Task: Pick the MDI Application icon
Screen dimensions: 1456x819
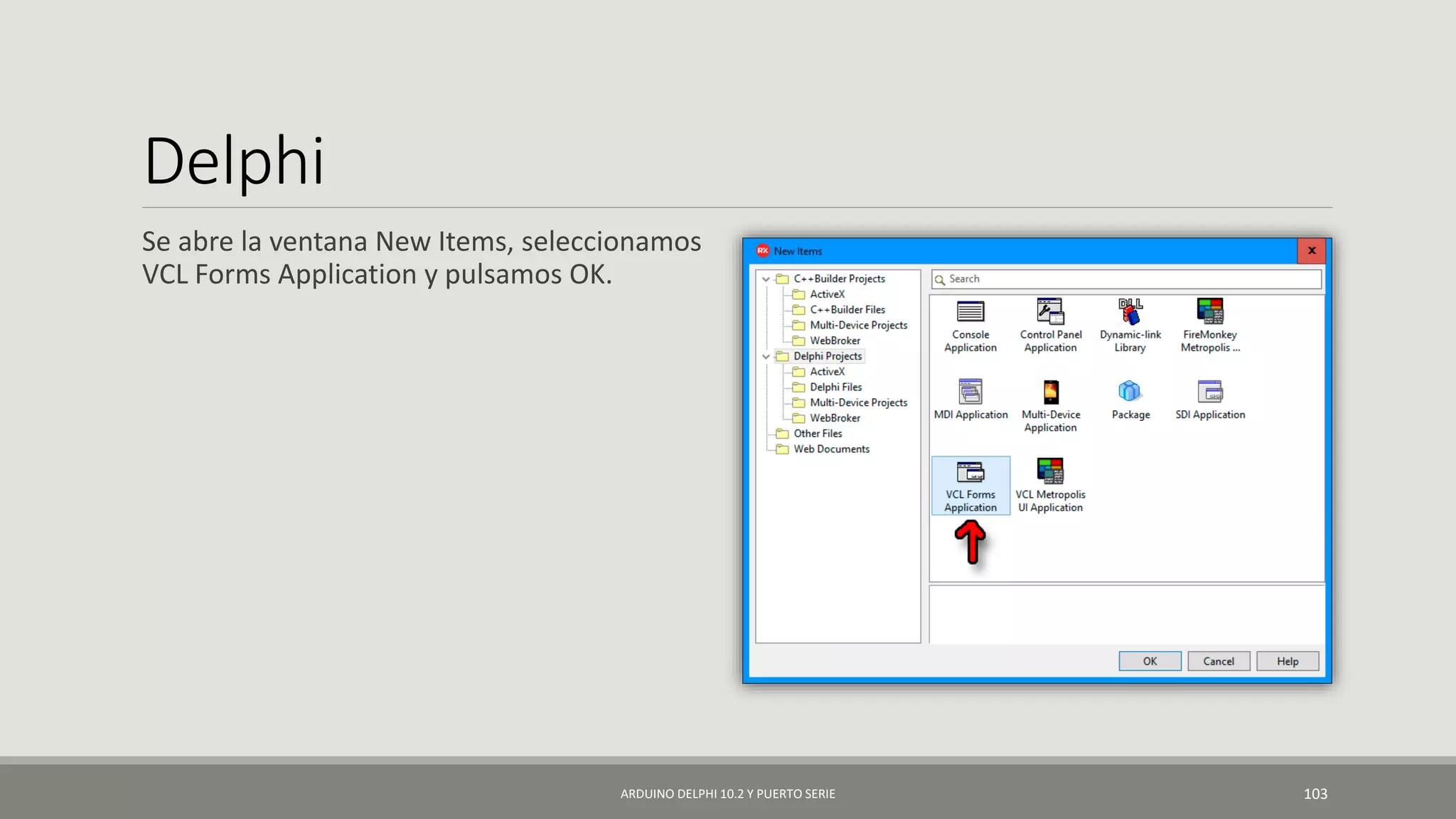Action: click(970, 400)
